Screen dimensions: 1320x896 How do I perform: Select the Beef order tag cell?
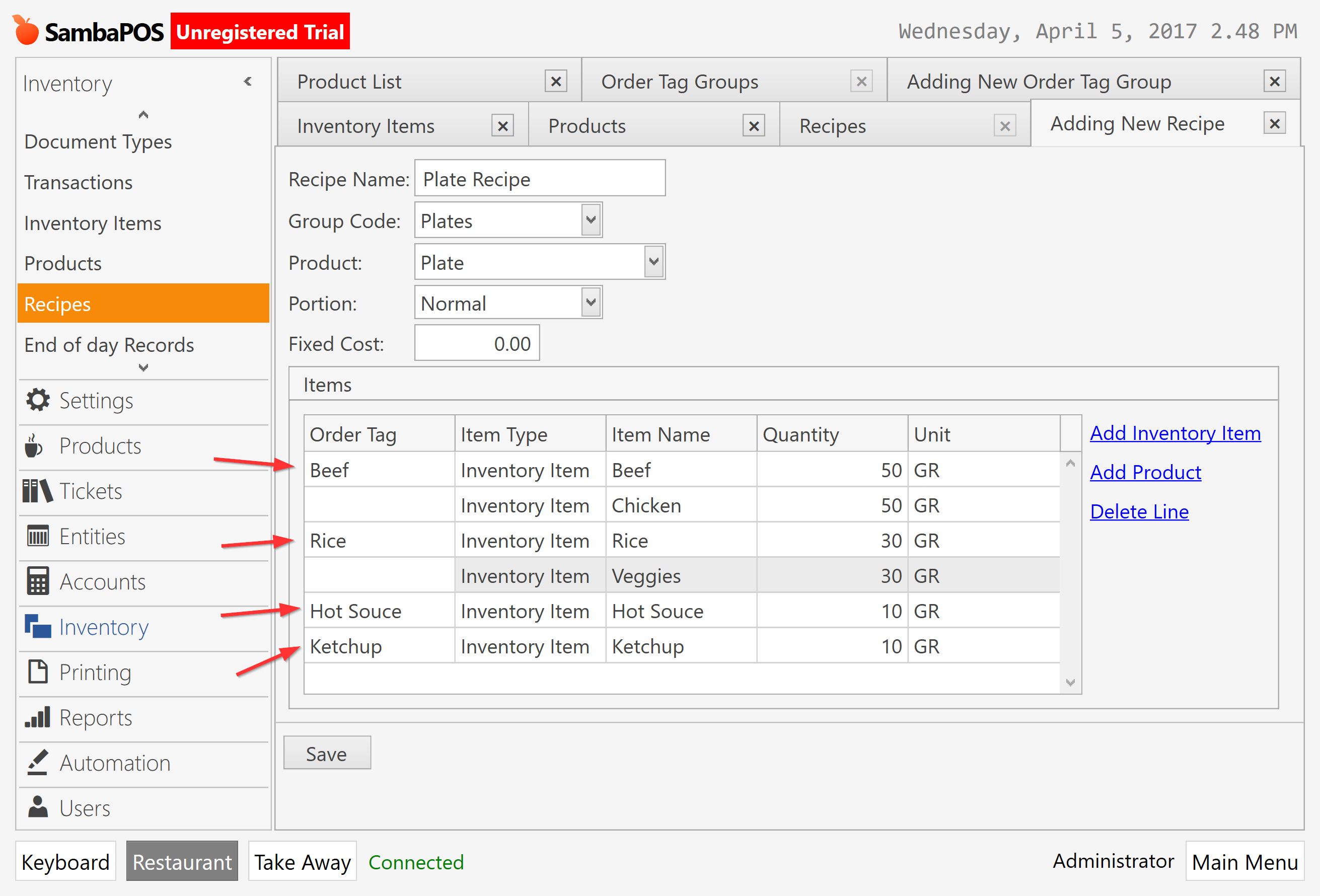[380, 470]
